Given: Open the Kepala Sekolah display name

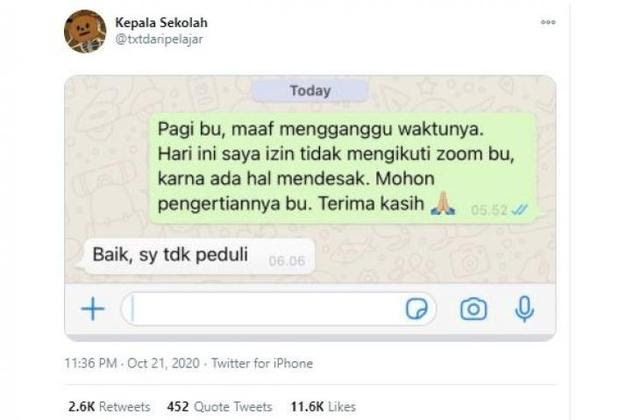Looking at the screenshot, I should pyautogui.click(x=161, y=22).
